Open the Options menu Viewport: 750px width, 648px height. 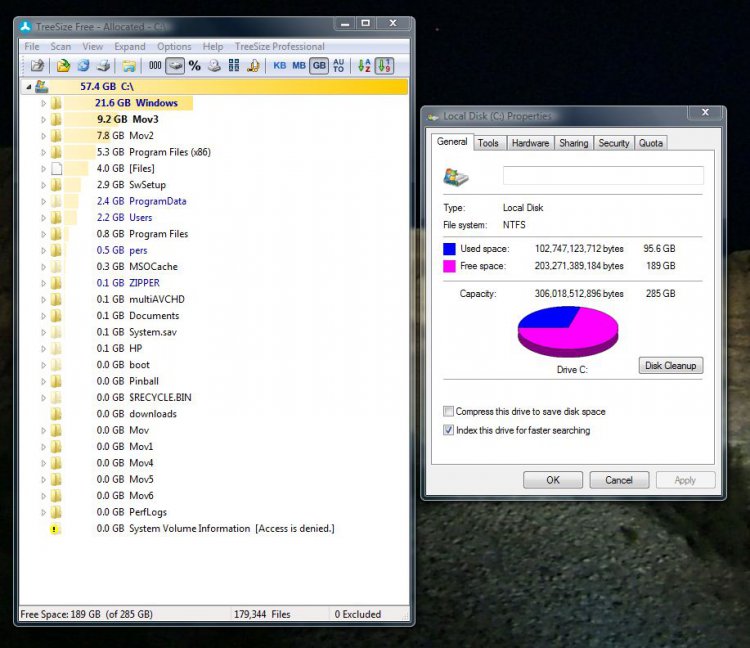click(x=174, y=46)
